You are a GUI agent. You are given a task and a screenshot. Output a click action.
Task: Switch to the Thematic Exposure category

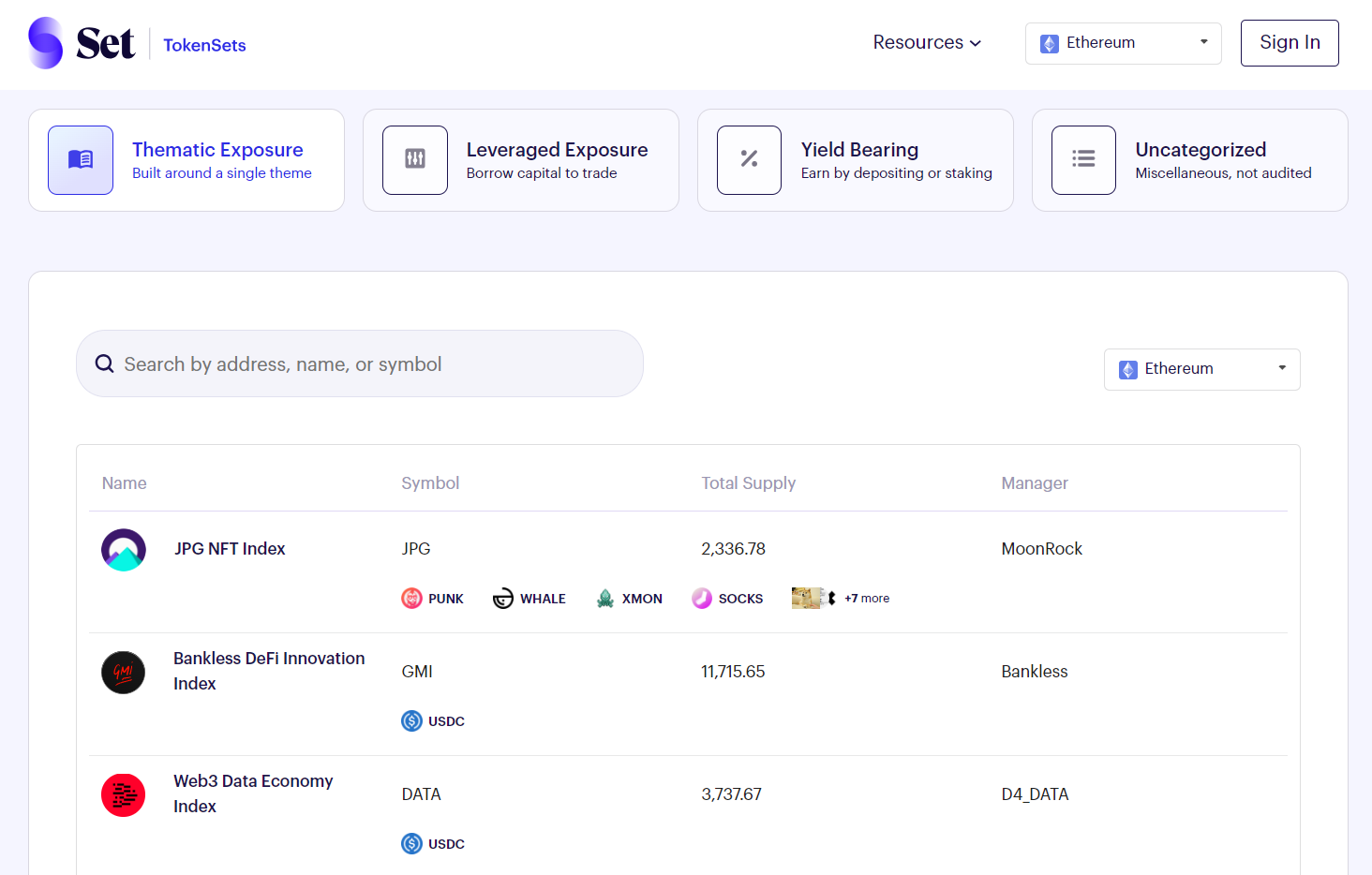[186, 160]
